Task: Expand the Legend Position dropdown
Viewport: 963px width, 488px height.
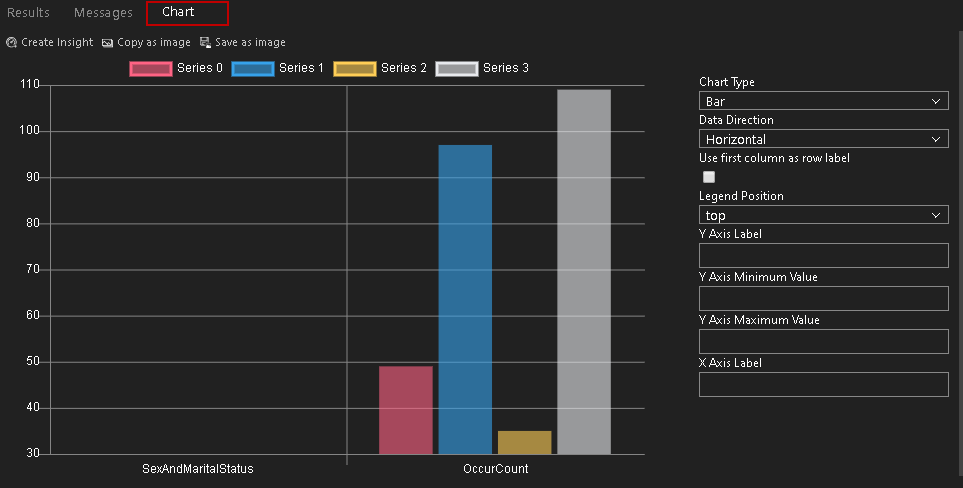Action: click(823, 215)
